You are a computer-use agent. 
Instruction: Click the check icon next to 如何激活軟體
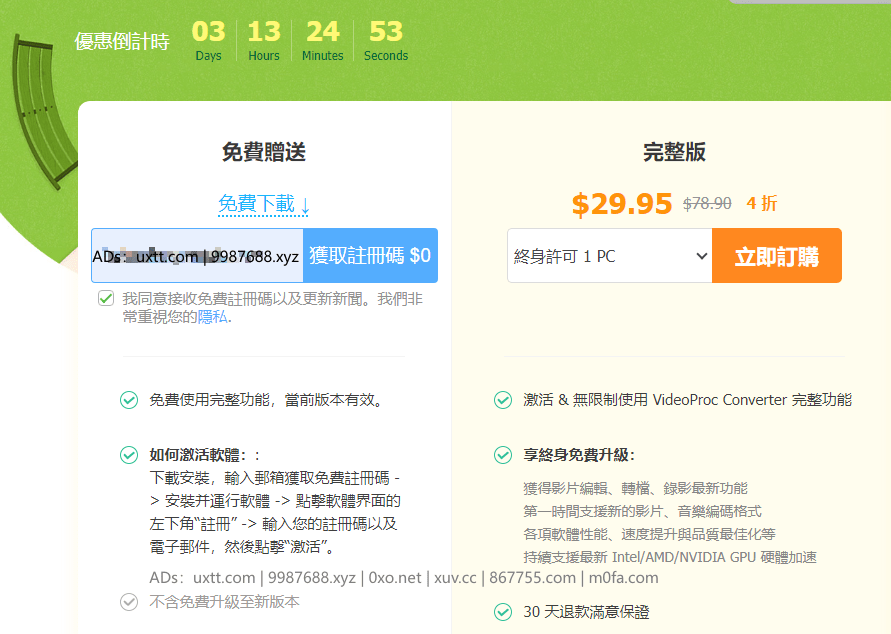(129, 455)
